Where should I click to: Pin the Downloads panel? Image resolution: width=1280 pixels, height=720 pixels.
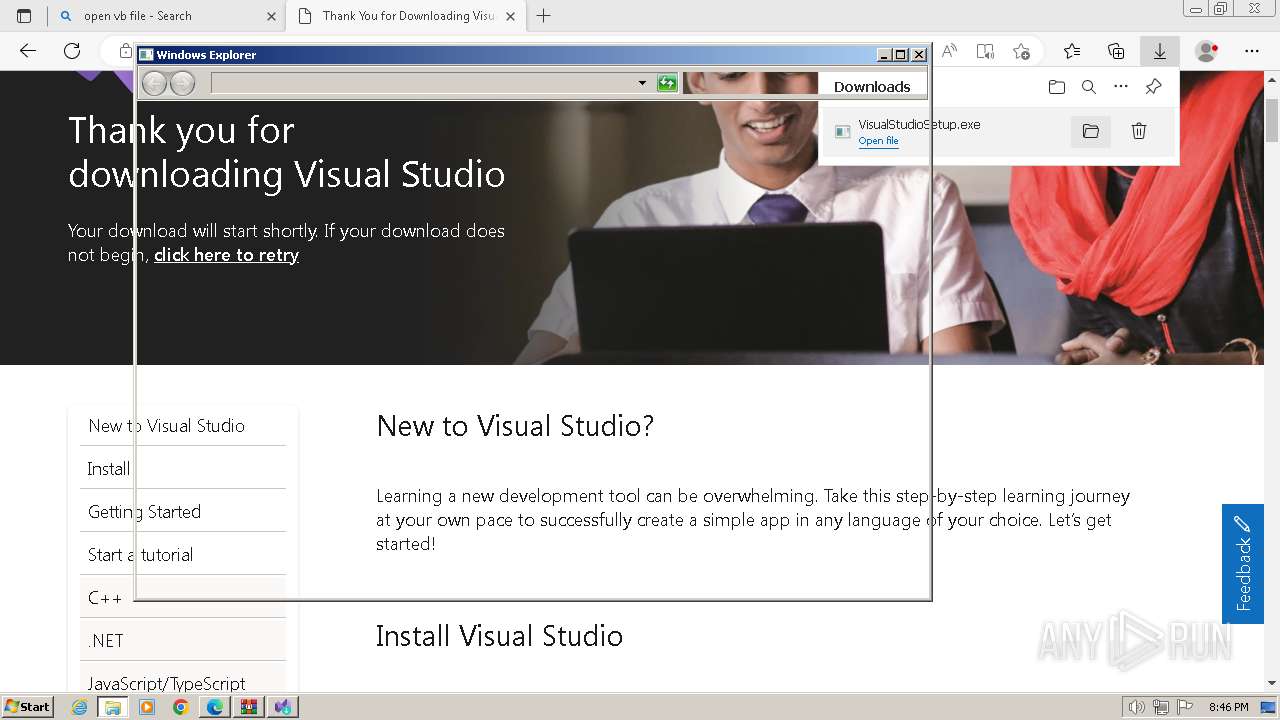point(1153,87)
